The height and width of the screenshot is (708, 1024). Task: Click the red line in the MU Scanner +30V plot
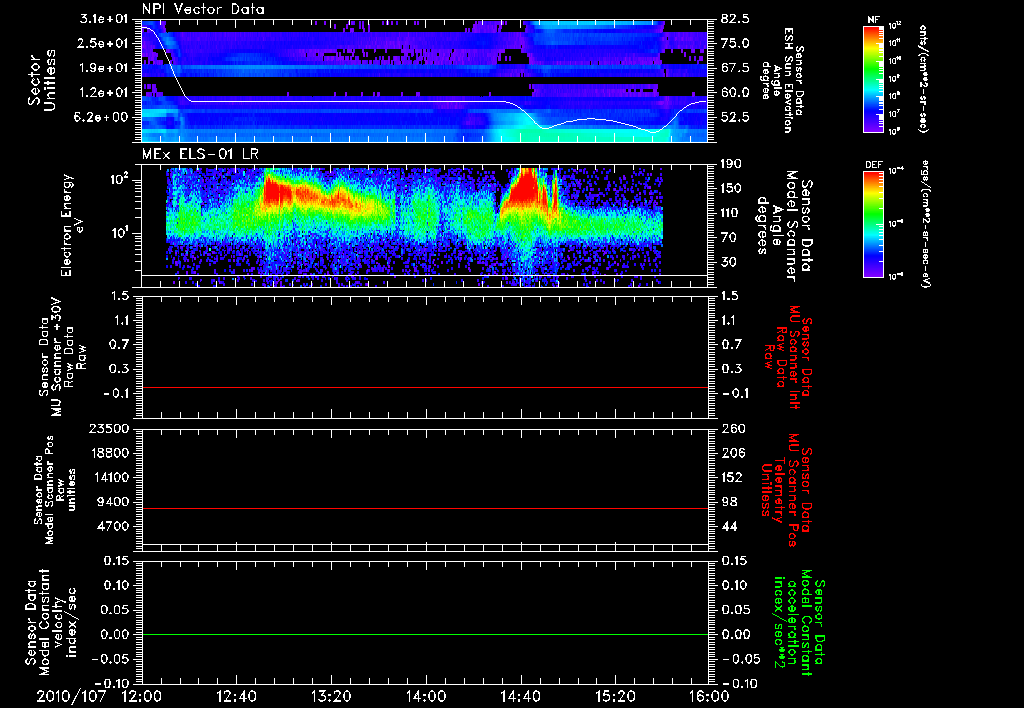click(425, 387)
